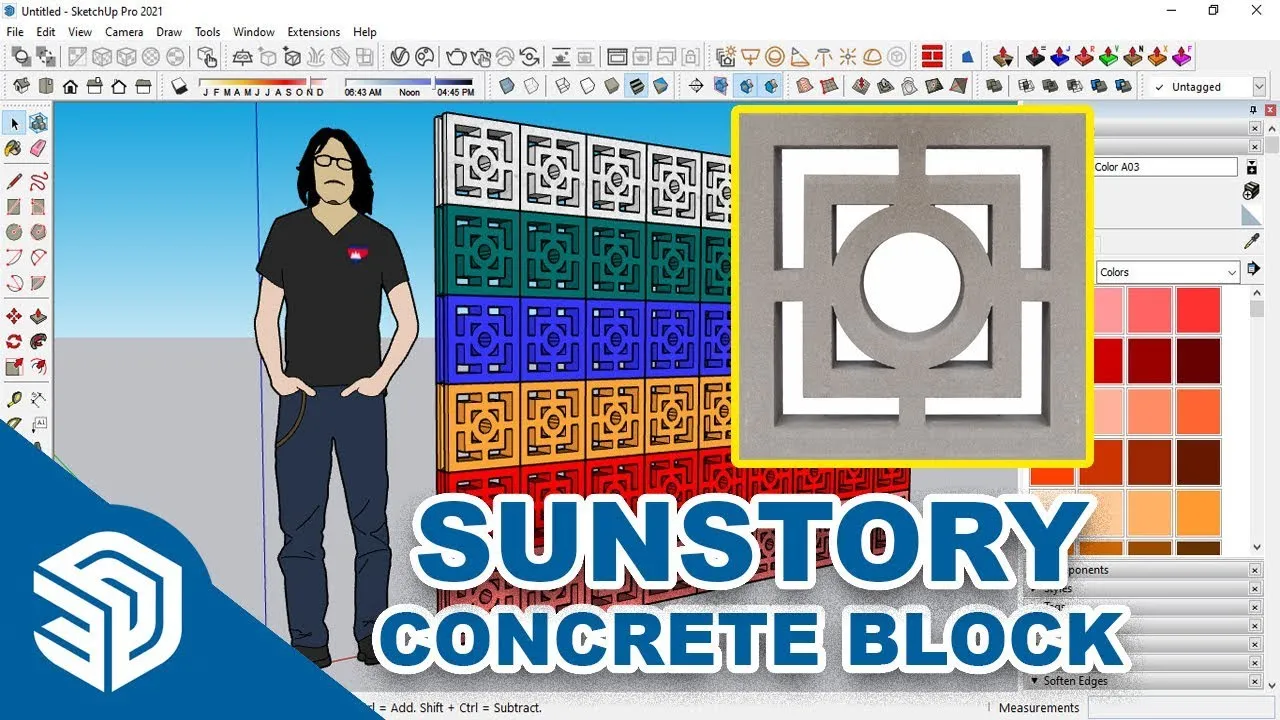Viewport: 1280px width, 720px height.
Task: Select the arrow Select tool
Action: 14,123
